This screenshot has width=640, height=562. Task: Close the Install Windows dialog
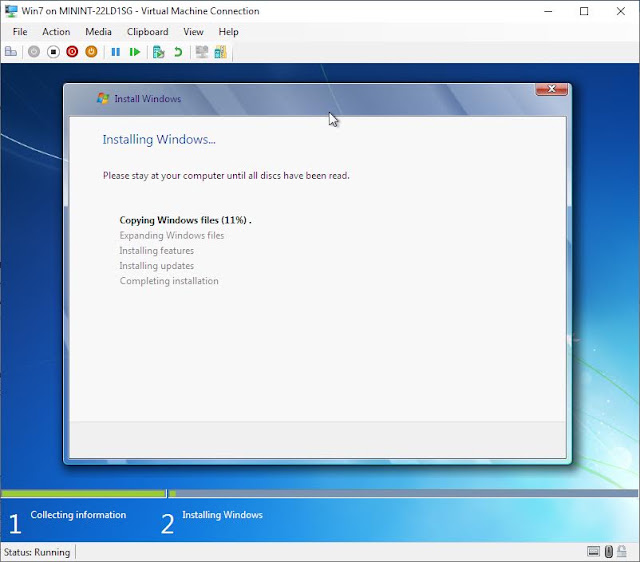(x=551, y=89)
